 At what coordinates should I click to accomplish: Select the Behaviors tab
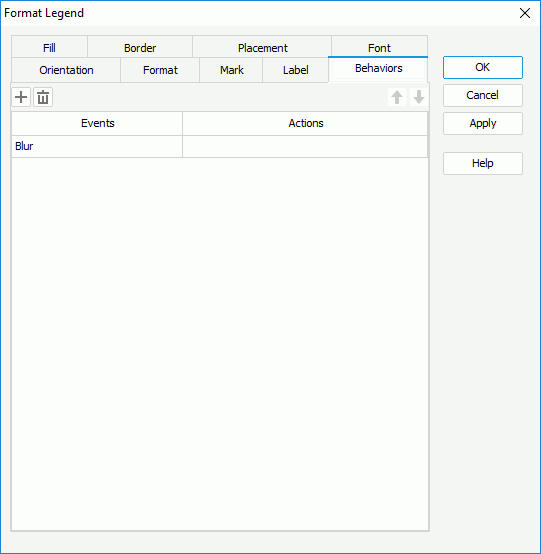point(378,68)
